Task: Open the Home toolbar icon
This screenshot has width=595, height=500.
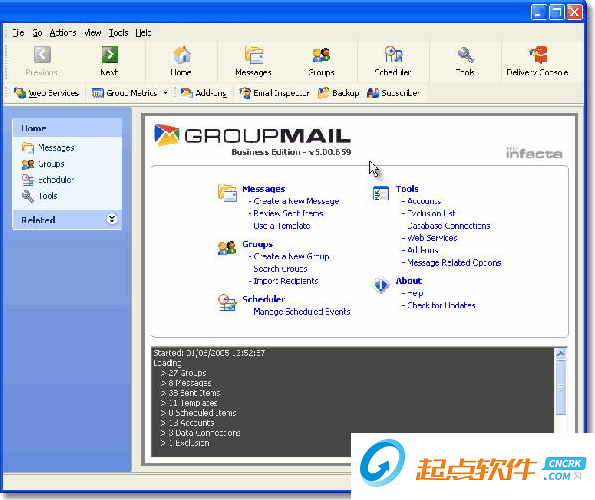Action: (x=181, y=55)
